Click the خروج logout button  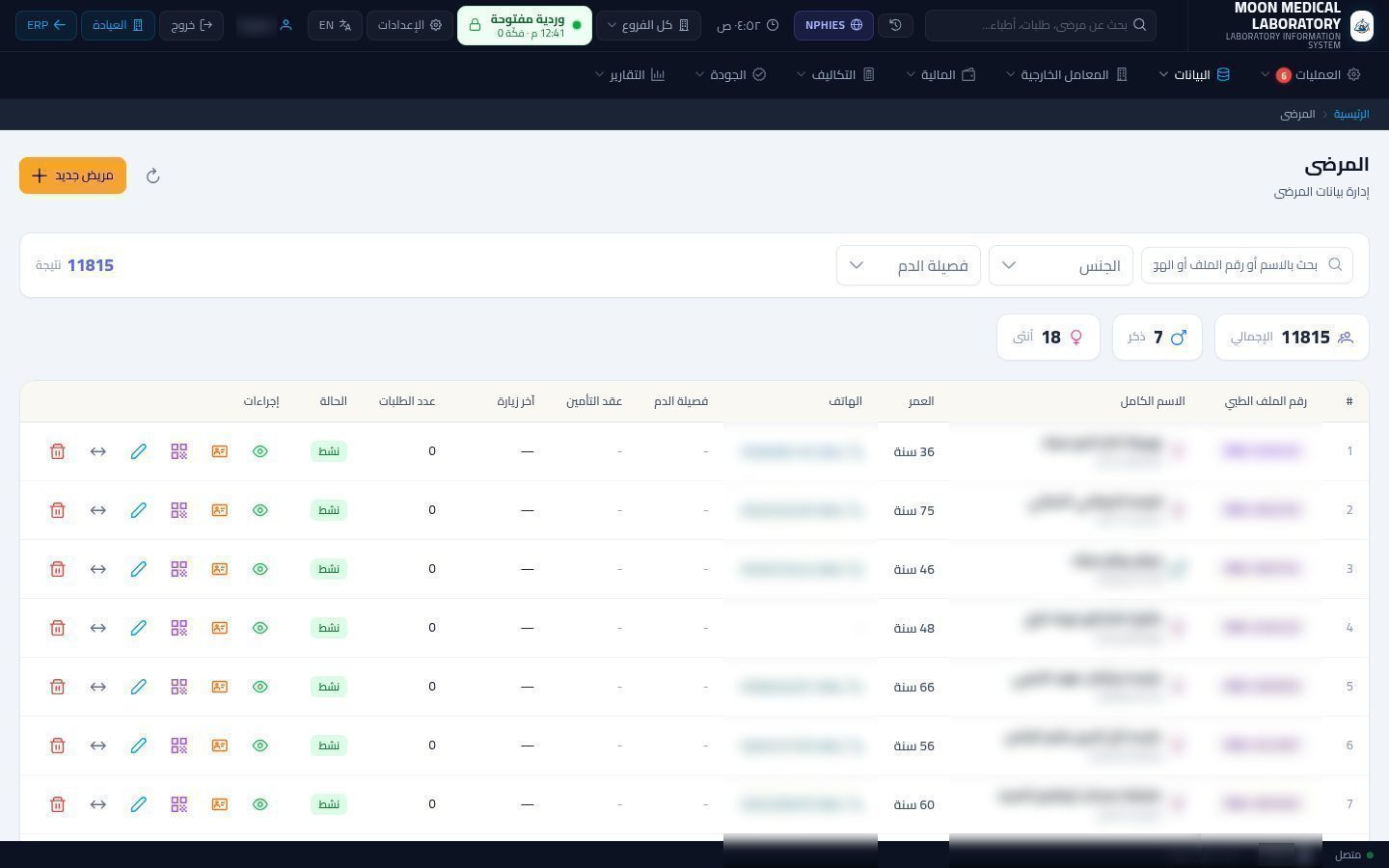tap(191, 25)
